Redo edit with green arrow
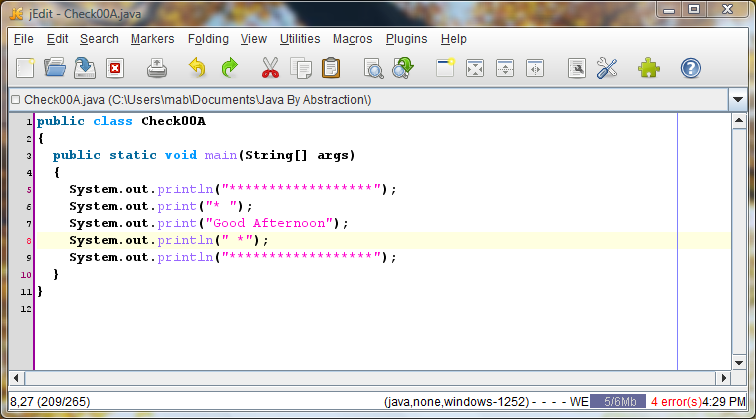Screen dimensions: 756x419 (230, 68)
